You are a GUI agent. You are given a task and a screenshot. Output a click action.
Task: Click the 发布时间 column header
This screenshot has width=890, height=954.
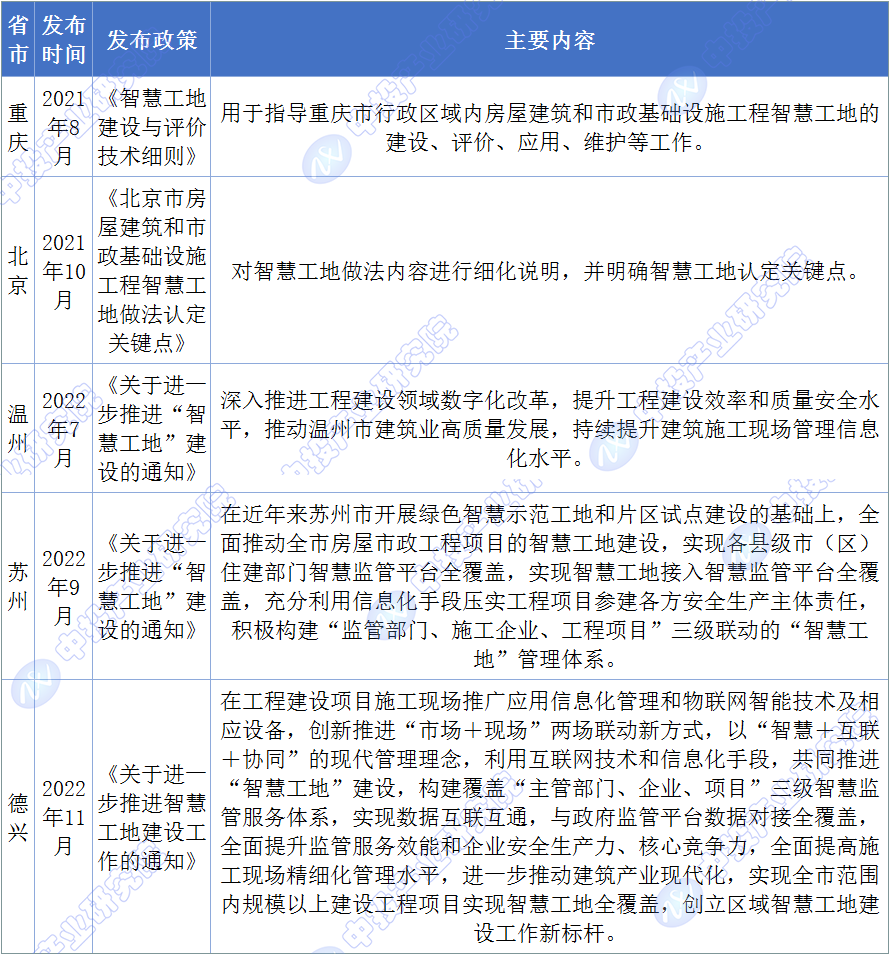(64, 40)
